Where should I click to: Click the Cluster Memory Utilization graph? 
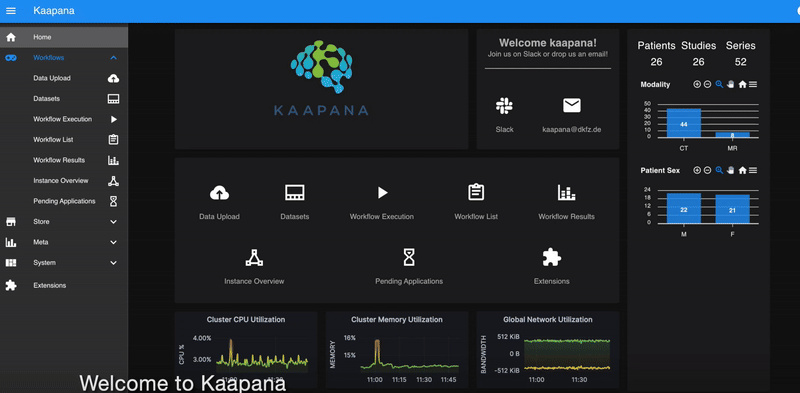click(x=397, y=350)
